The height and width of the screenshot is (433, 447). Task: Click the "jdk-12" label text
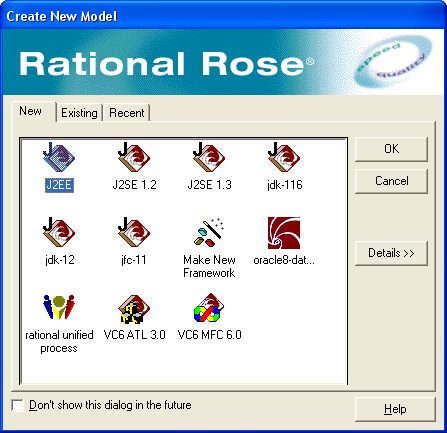[x=60, y=260]
